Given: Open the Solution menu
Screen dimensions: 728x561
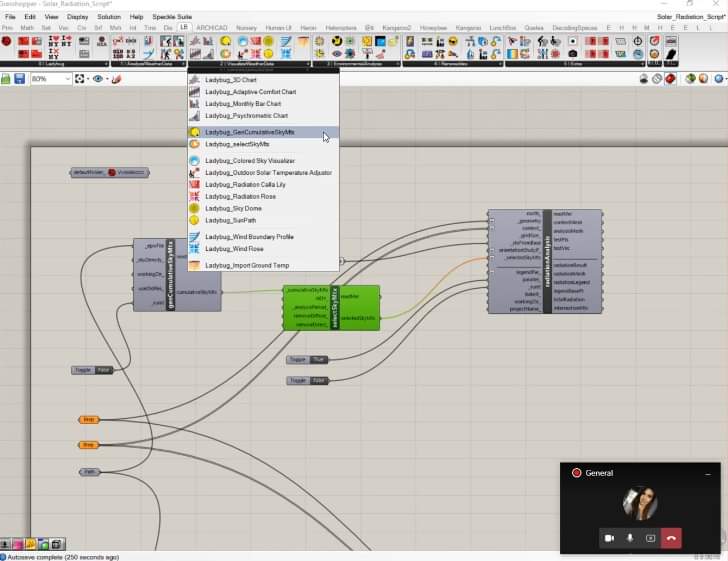Looking at the screenshot, I should pos(109,17).
